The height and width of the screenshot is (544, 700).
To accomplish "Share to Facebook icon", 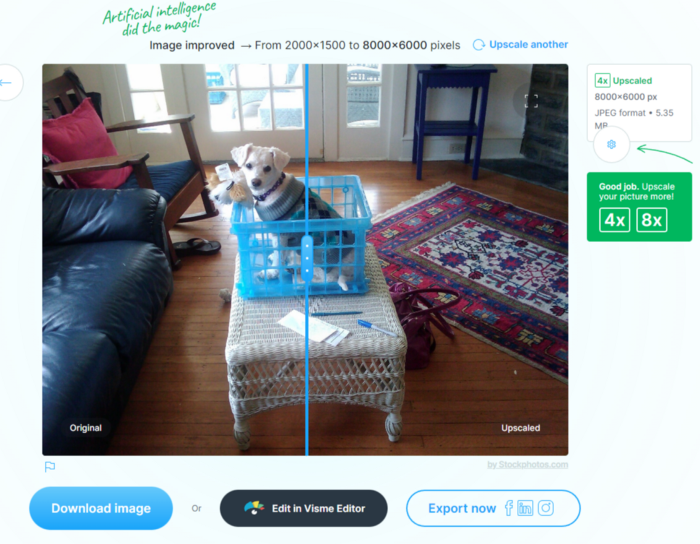I will [508, 508].
